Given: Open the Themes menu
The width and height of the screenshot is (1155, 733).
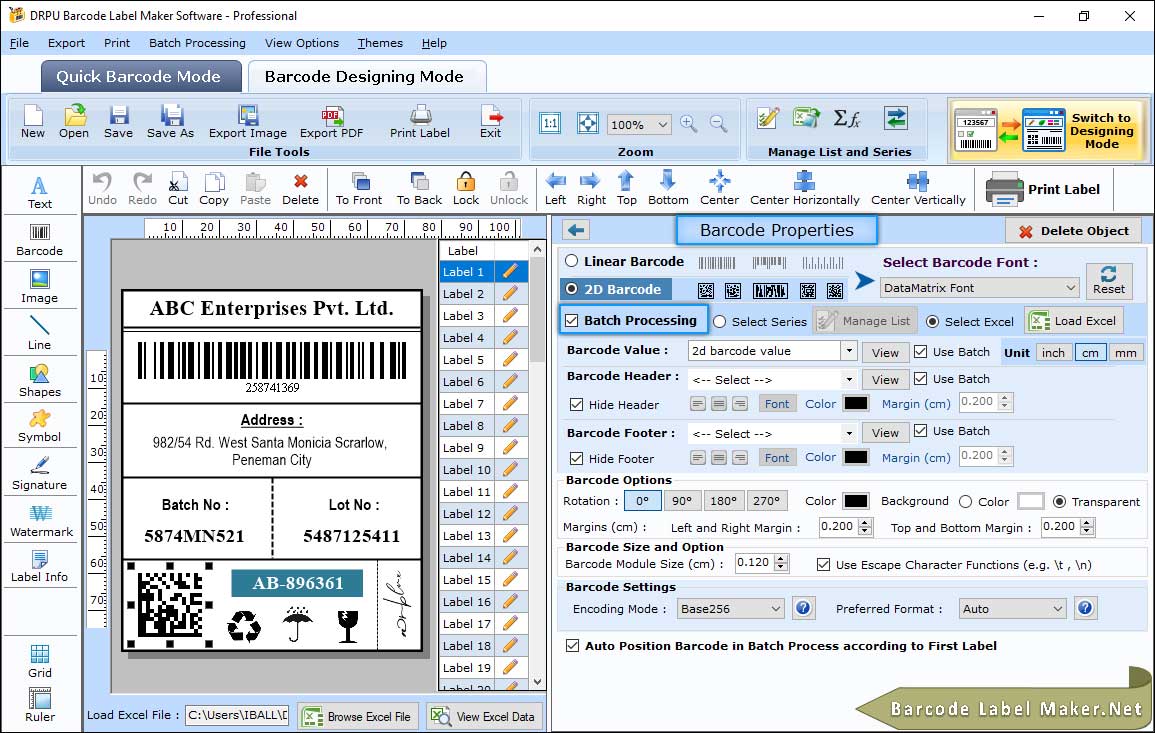Looking at the screenshot, I should 380,43.
